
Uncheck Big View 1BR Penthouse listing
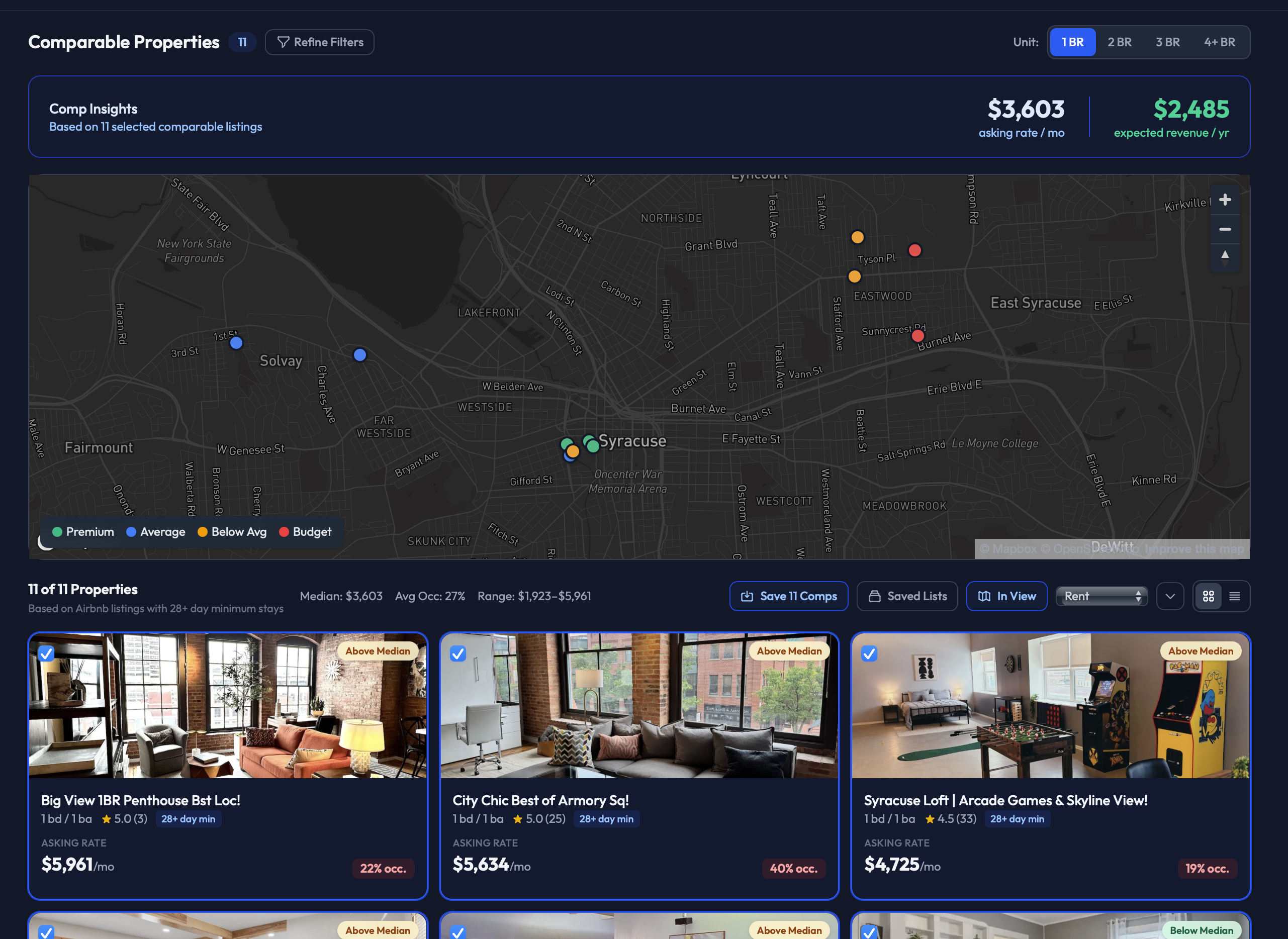[x=47, y=653]
